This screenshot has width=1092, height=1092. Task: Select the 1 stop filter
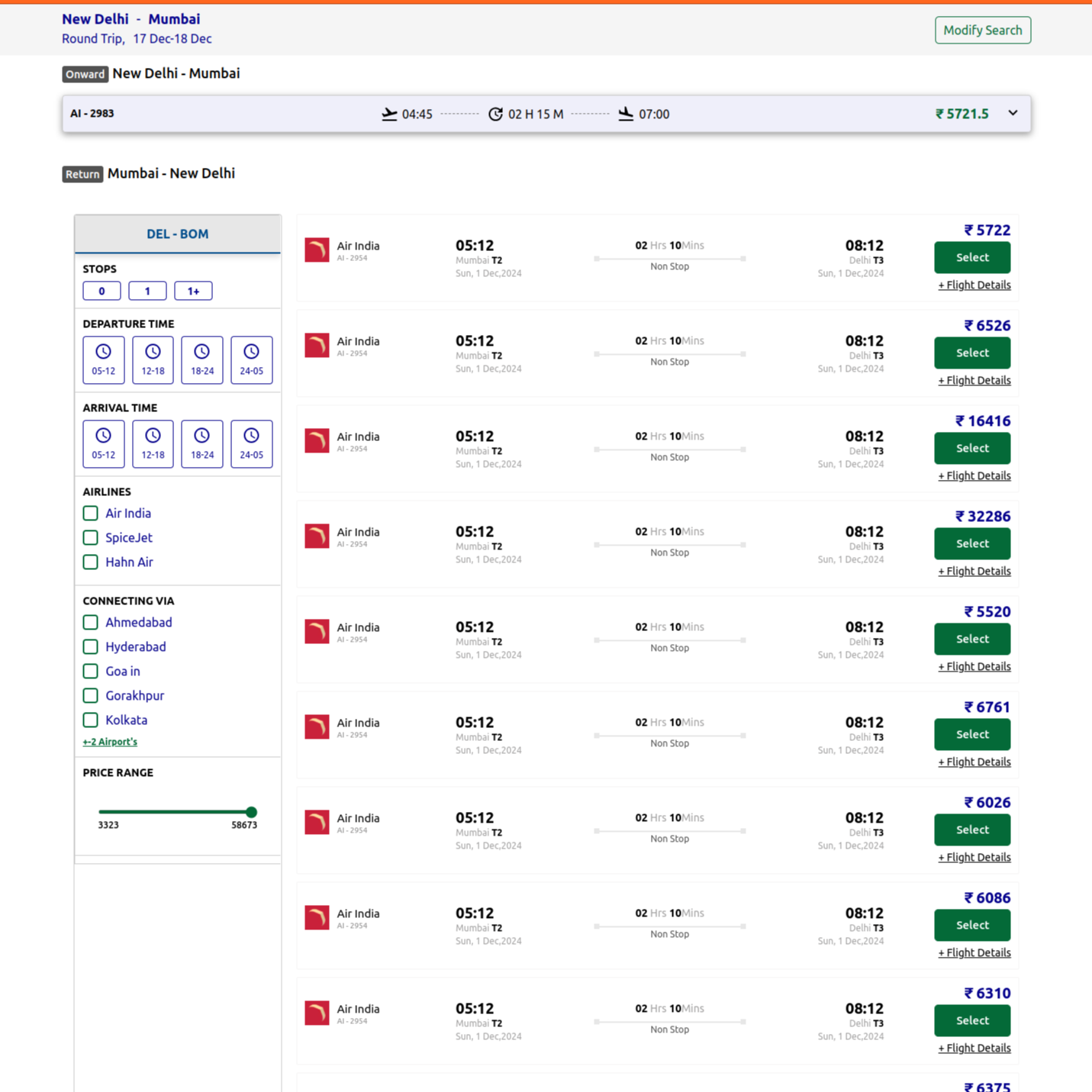[147, 291]
